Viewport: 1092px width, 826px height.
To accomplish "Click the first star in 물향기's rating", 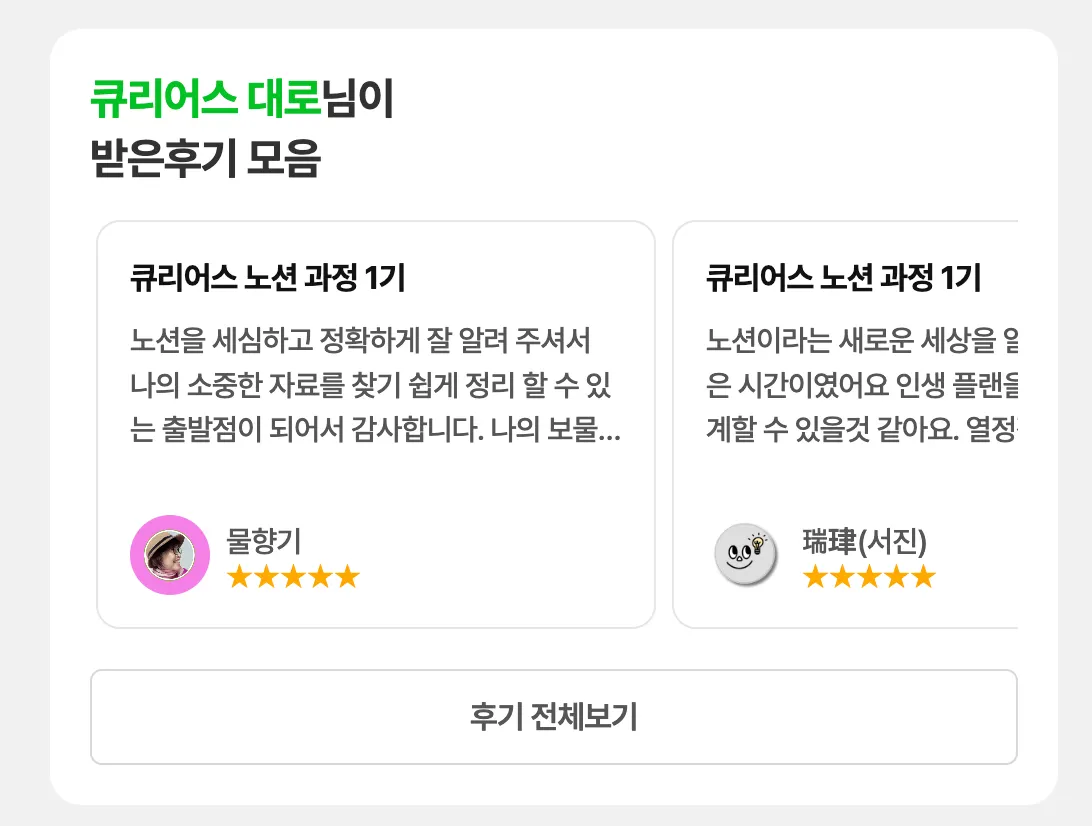I will (239, 577).
